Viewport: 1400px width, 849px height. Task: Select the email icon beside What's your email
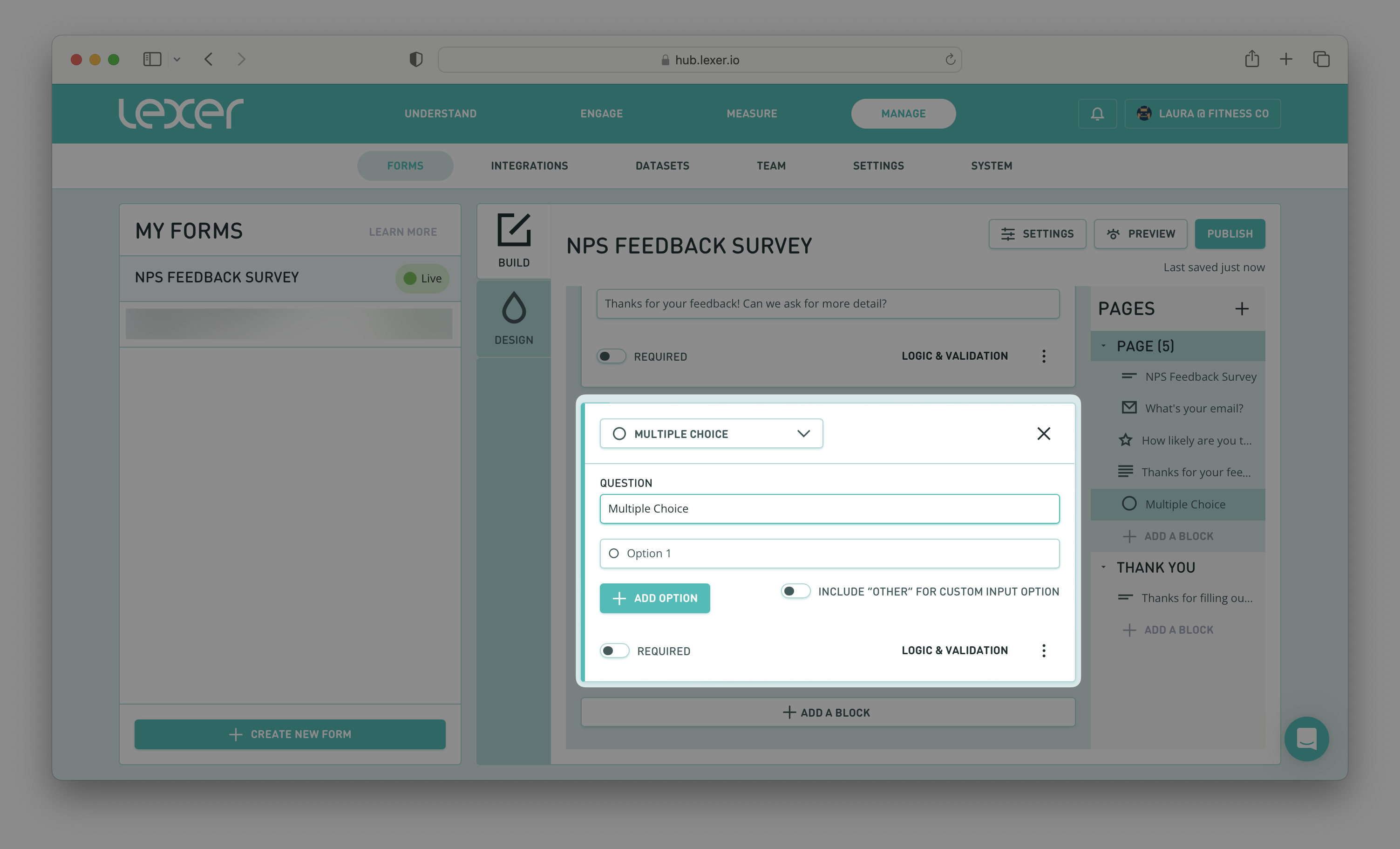1129,408
